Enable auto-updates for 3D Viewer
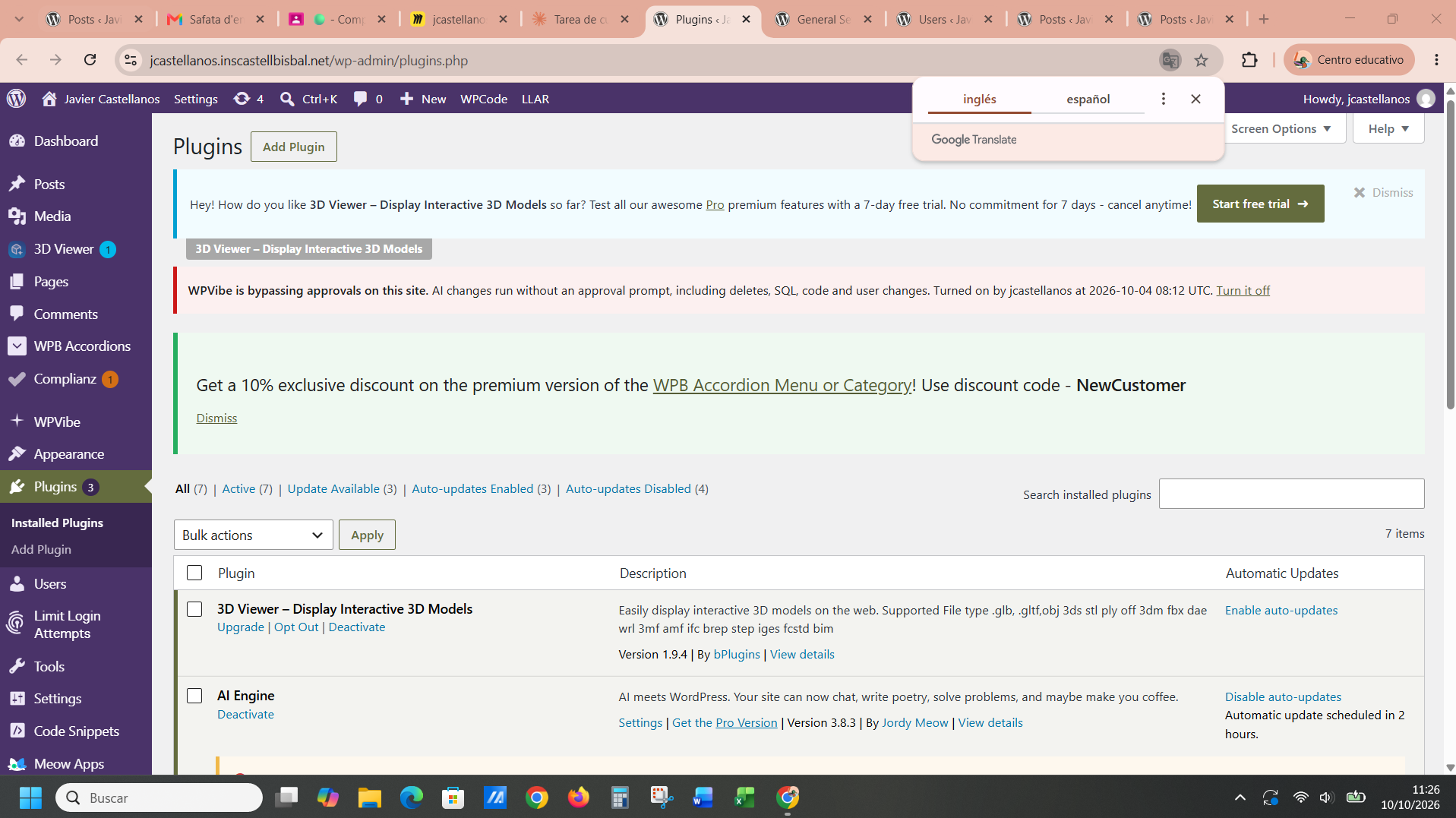Screen dimensions: 1456x818 pos(1281,610)
